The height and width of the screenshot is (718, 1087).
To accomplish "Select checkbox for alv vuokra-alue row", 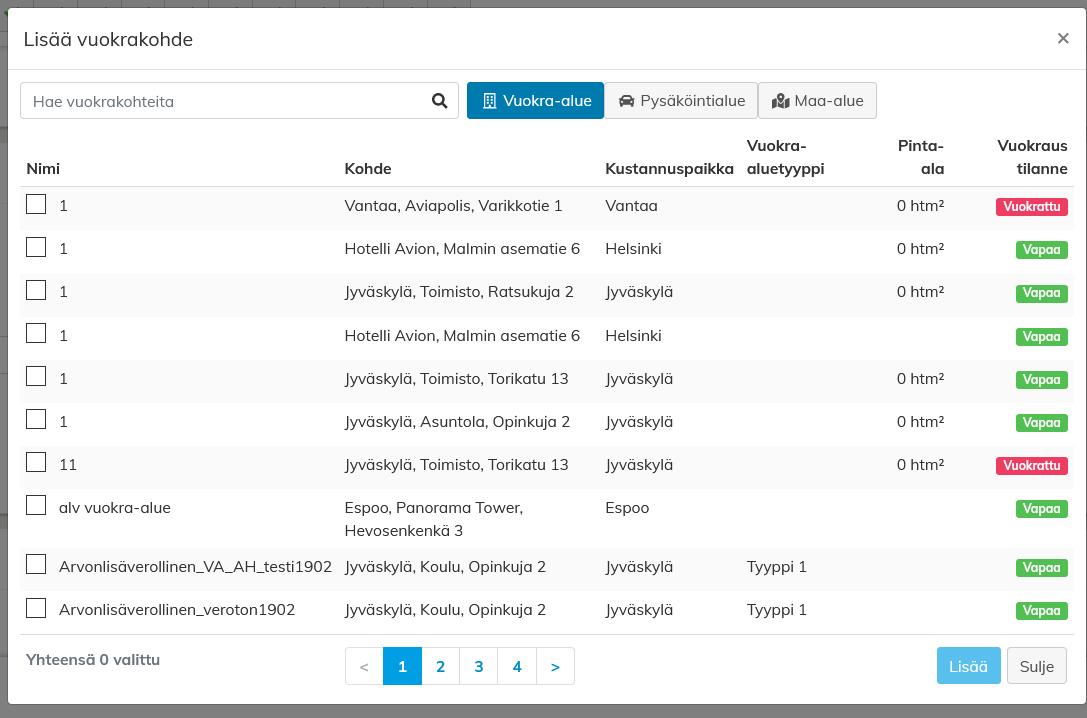I will pyautogui.click(x=36, y=505).
